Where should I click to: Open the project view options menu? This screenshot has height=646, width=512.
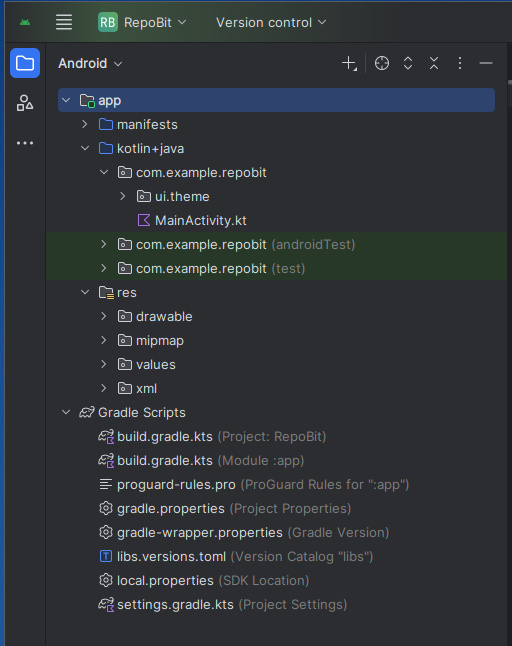pos(460,63)
